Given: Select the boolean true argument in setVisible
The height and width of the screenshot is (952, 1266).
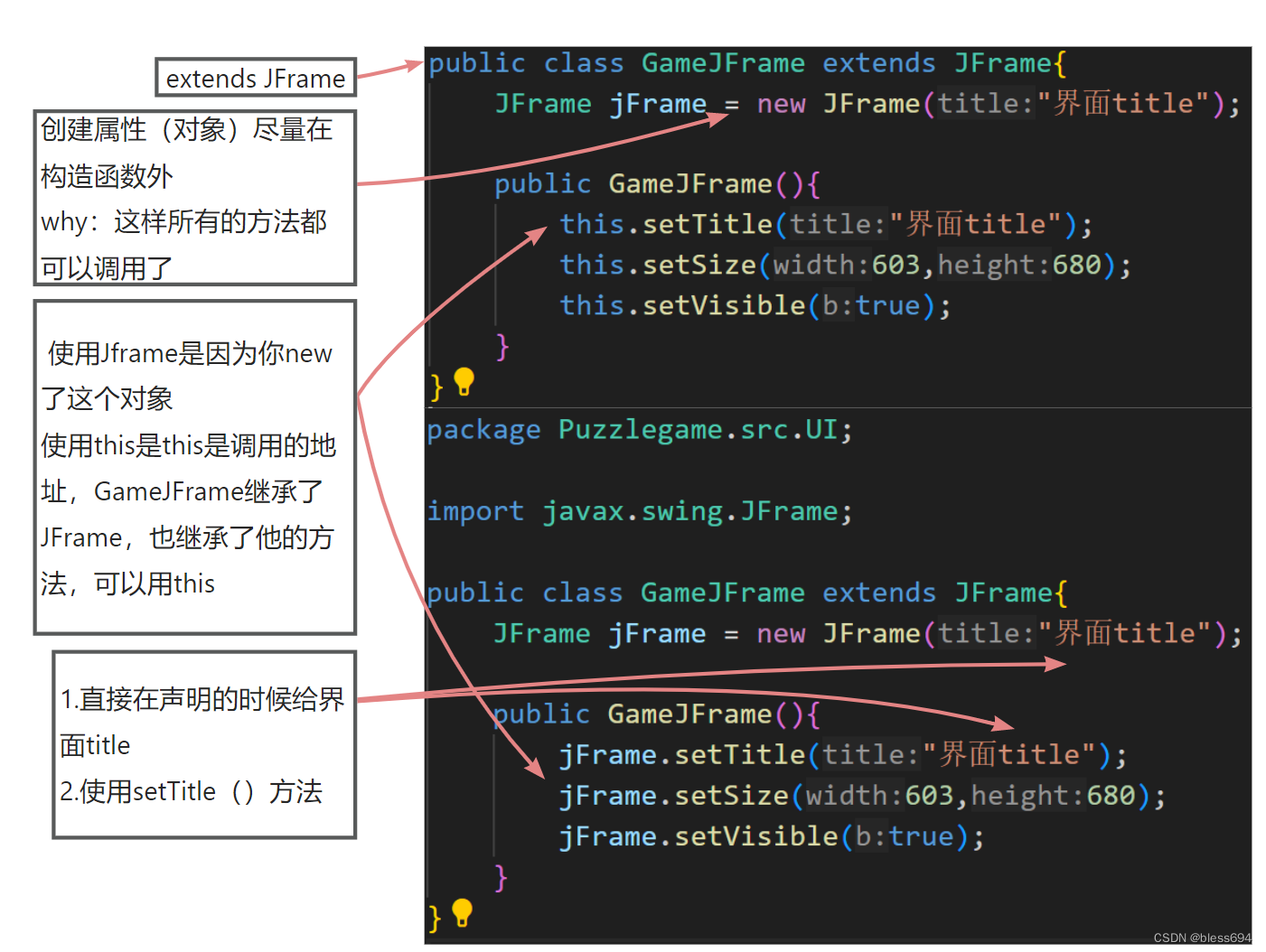Looking at the screenshot, I should coord(887,305).
